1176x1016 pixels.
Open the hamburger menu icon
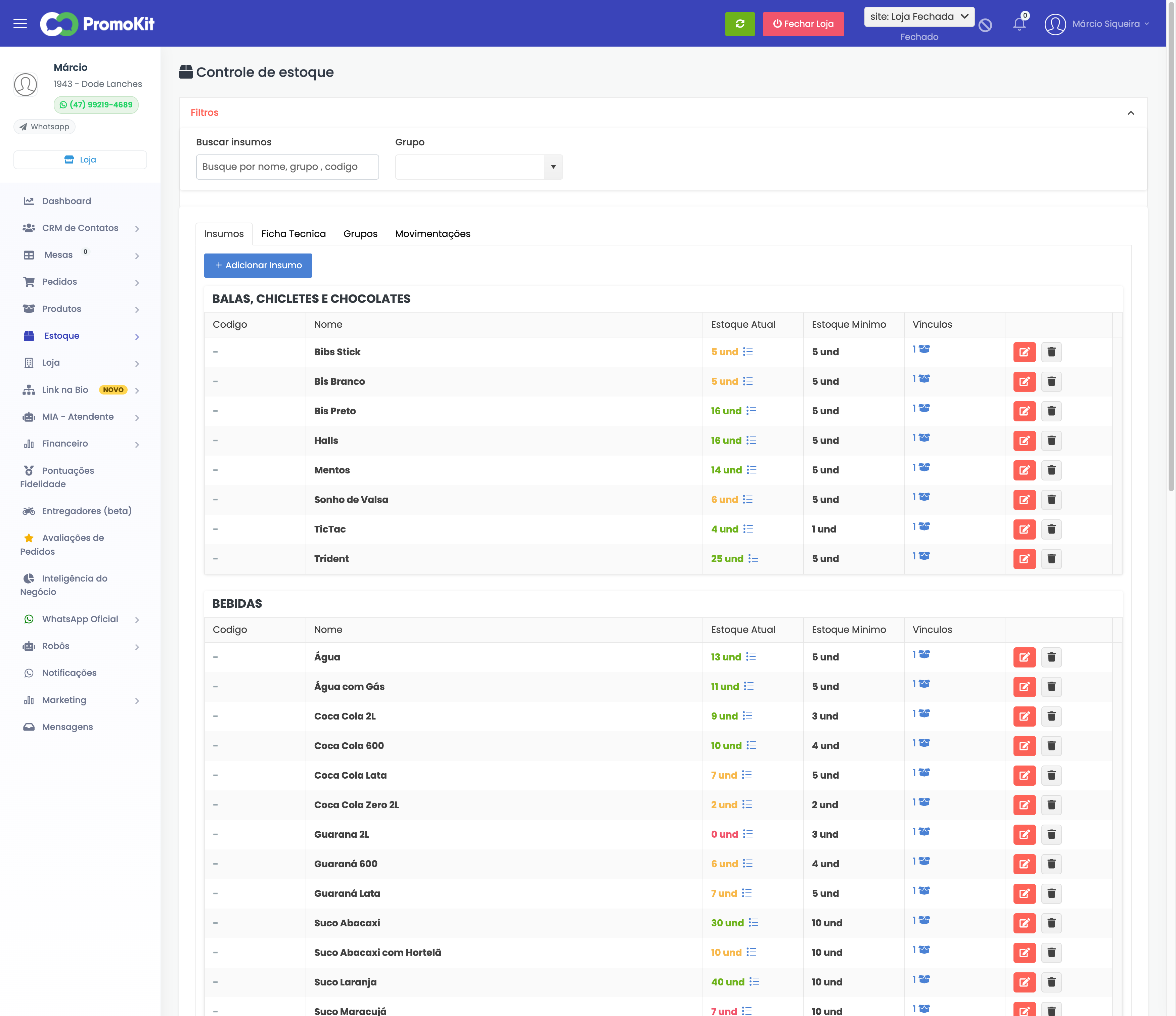point(20,24)
